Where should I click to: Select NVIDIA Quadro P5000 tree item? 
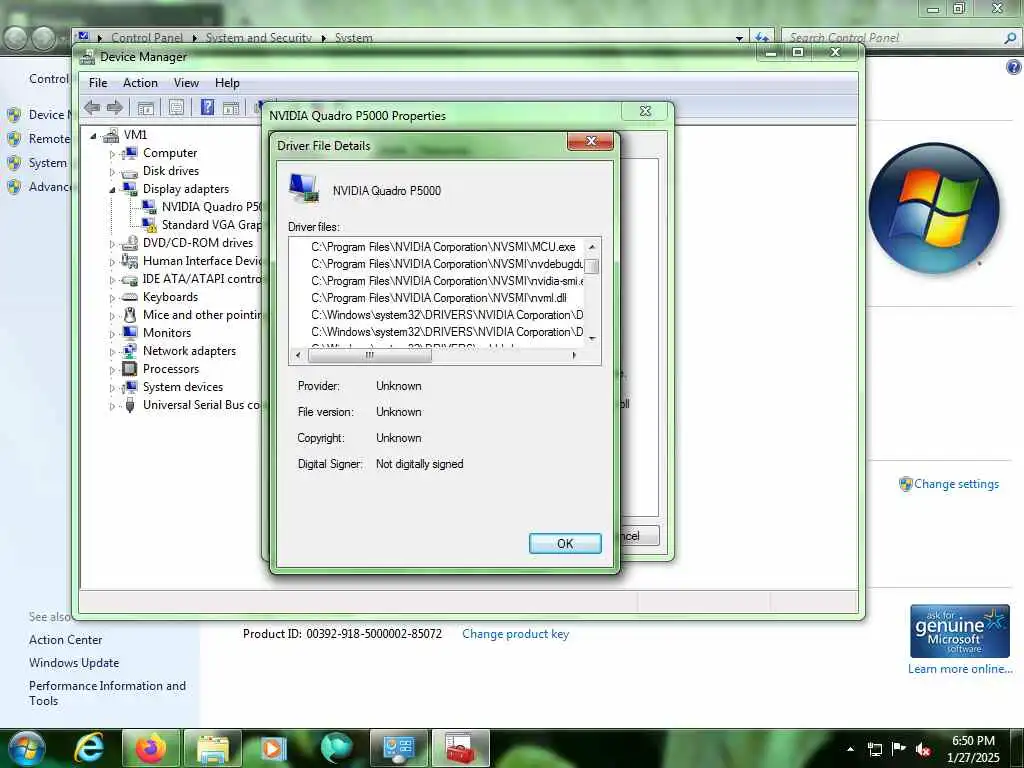[x=211, y=207]
